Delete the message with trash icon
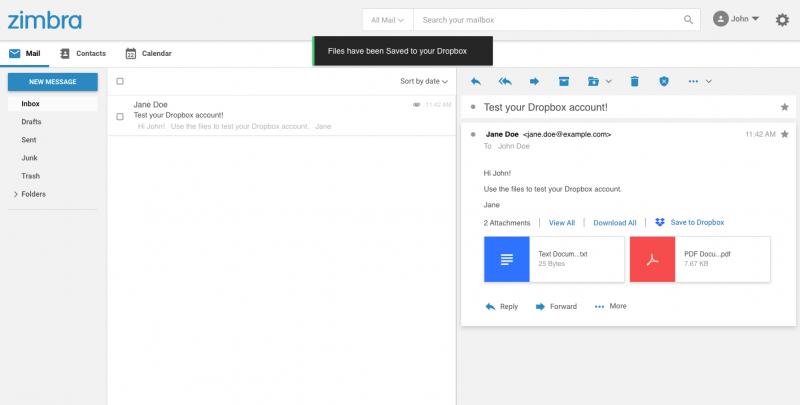800x405 pixels. click(x=634, y=81)
